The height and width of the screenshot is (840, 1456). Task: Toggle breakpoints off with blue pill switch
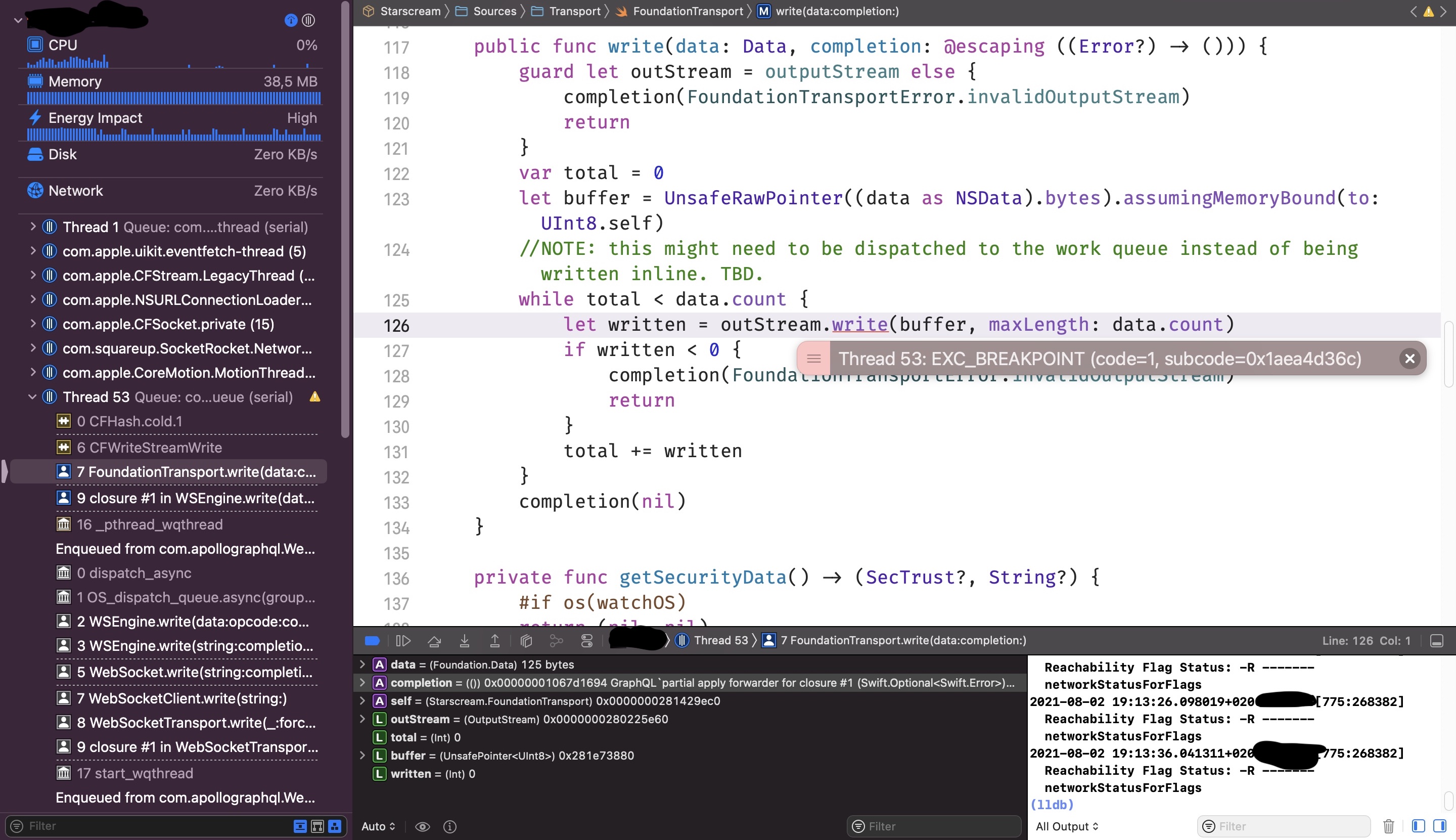pos(372,640)
